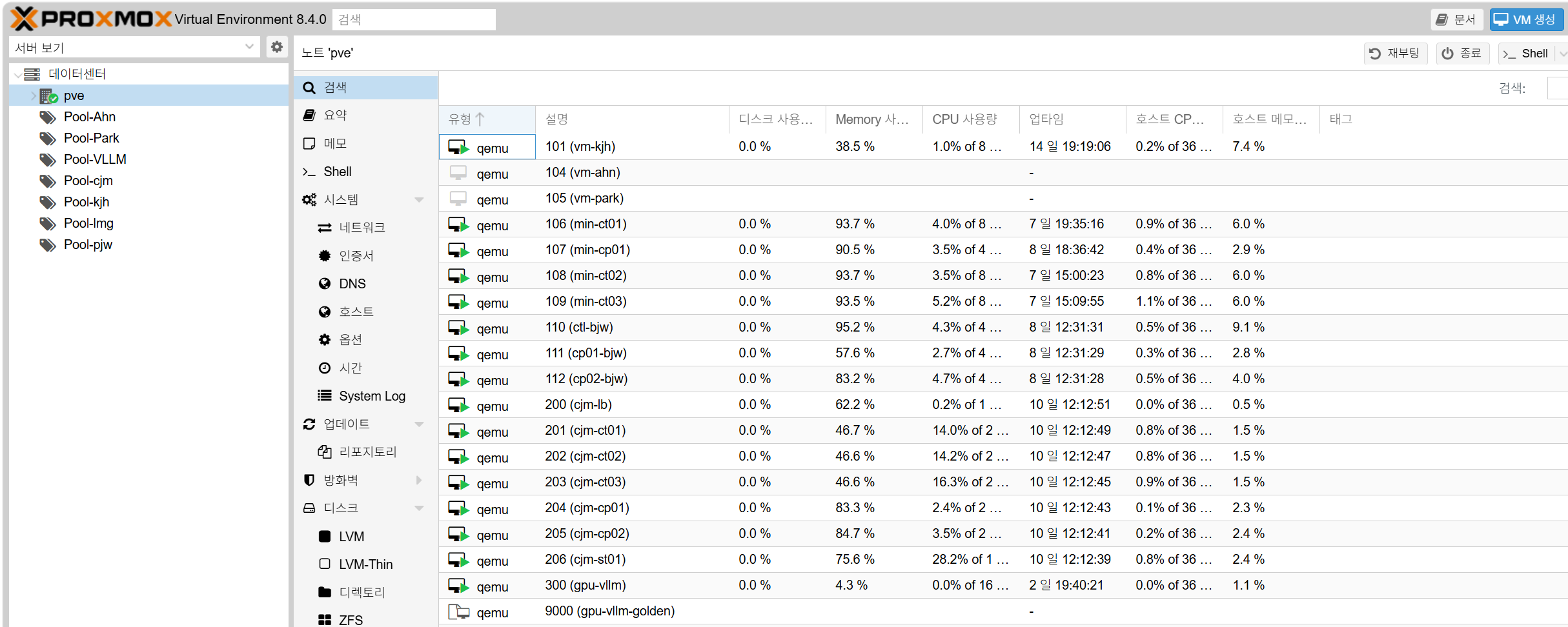Open the Shell menu item in sidebar
The height and width of the screenshot is (627, 1568).
coord(366,172)
